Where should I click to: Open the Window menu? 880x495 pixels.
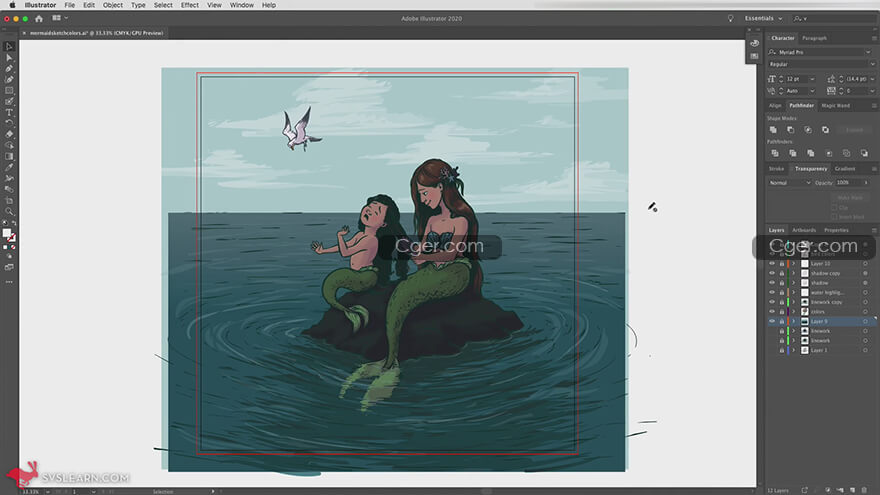[242, 5]
